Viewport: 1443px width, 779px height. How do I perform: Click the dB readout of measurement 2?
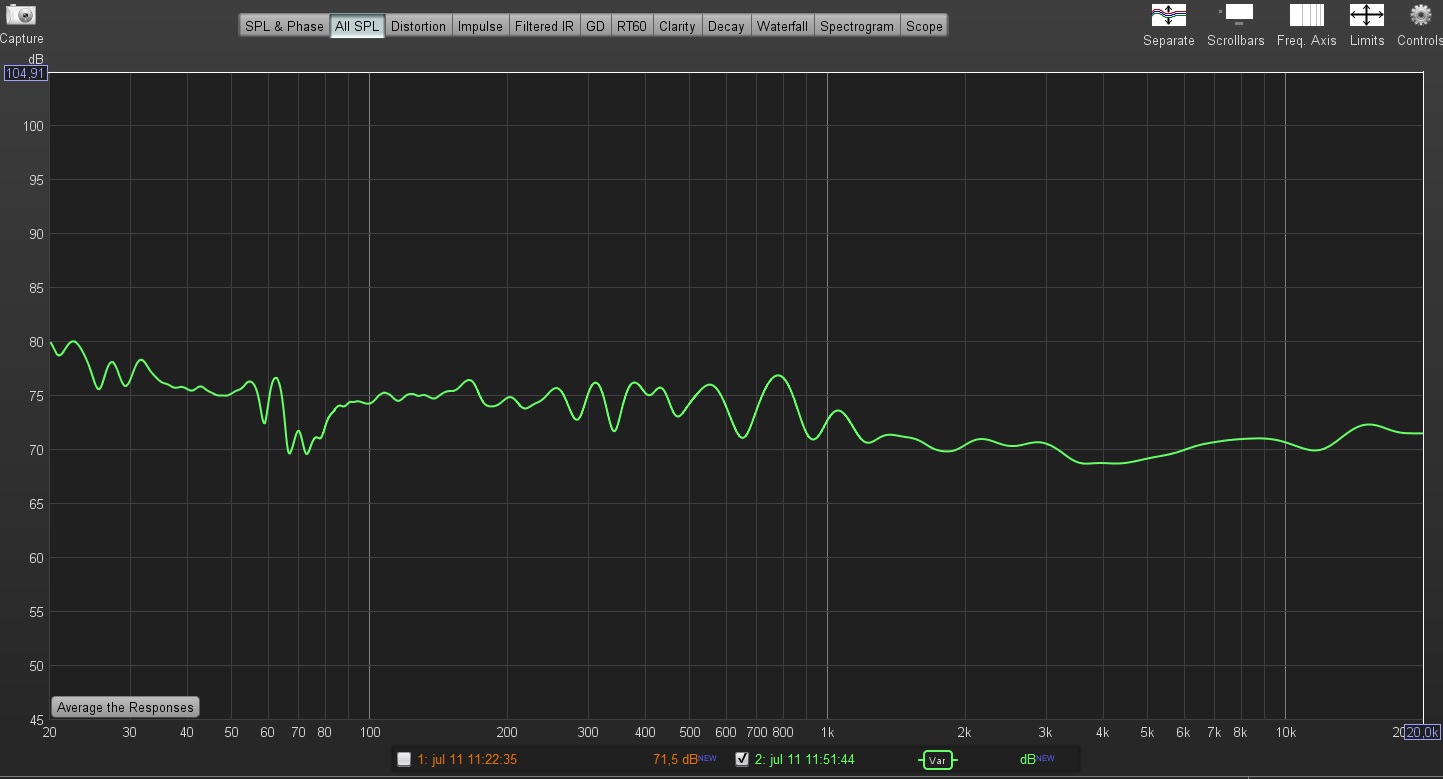tap(1029, 759)
